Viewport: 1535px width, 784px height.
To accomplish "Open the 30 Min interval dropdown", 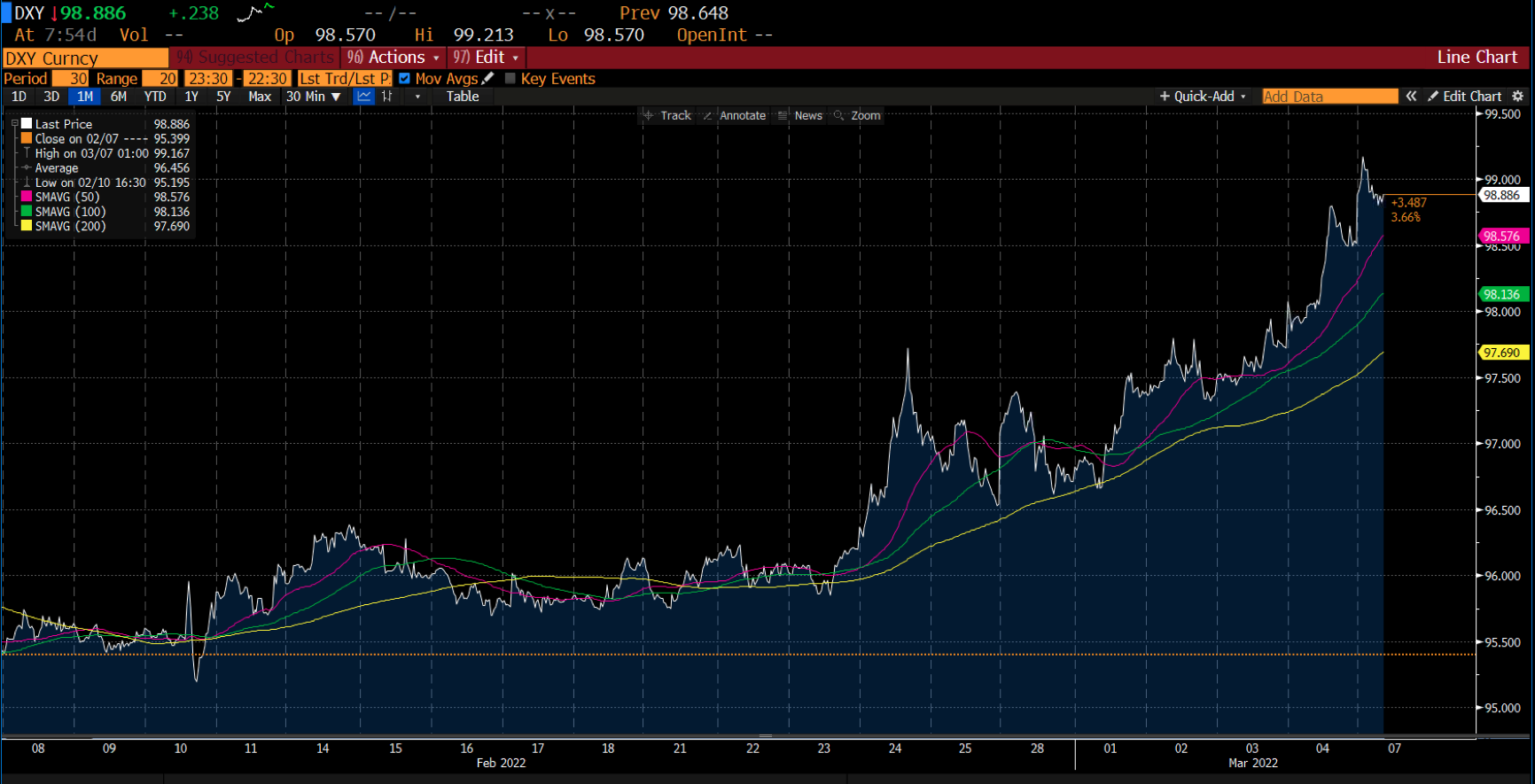I will (313, 97).
